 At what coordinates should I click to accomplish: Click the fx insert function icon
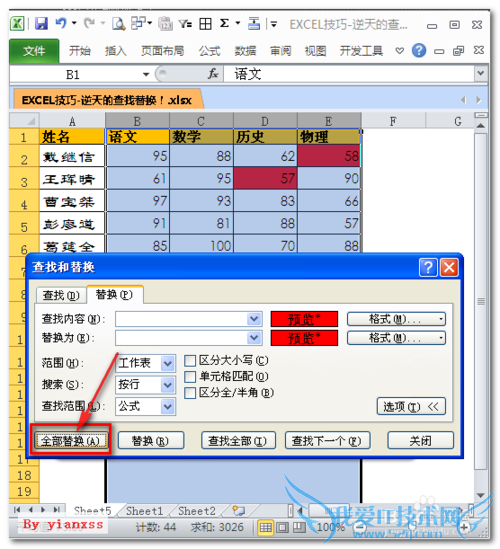[213, 74]
